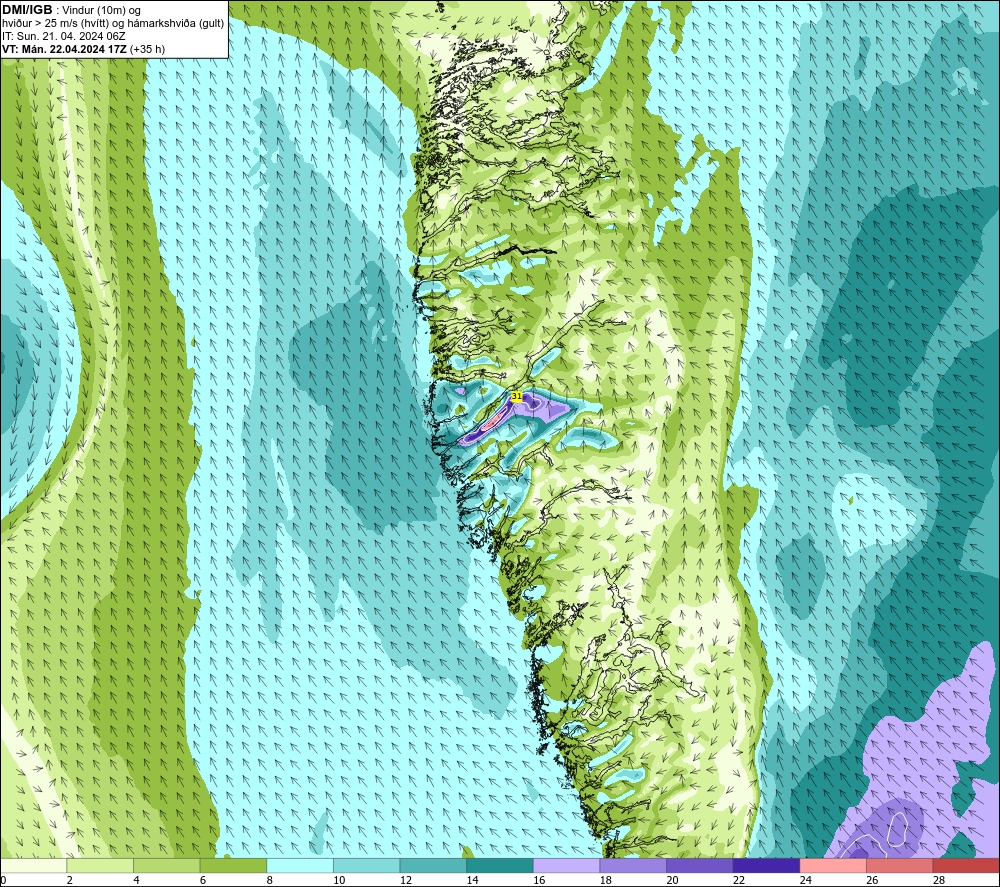Click the scale label '12'

point(406,880)
